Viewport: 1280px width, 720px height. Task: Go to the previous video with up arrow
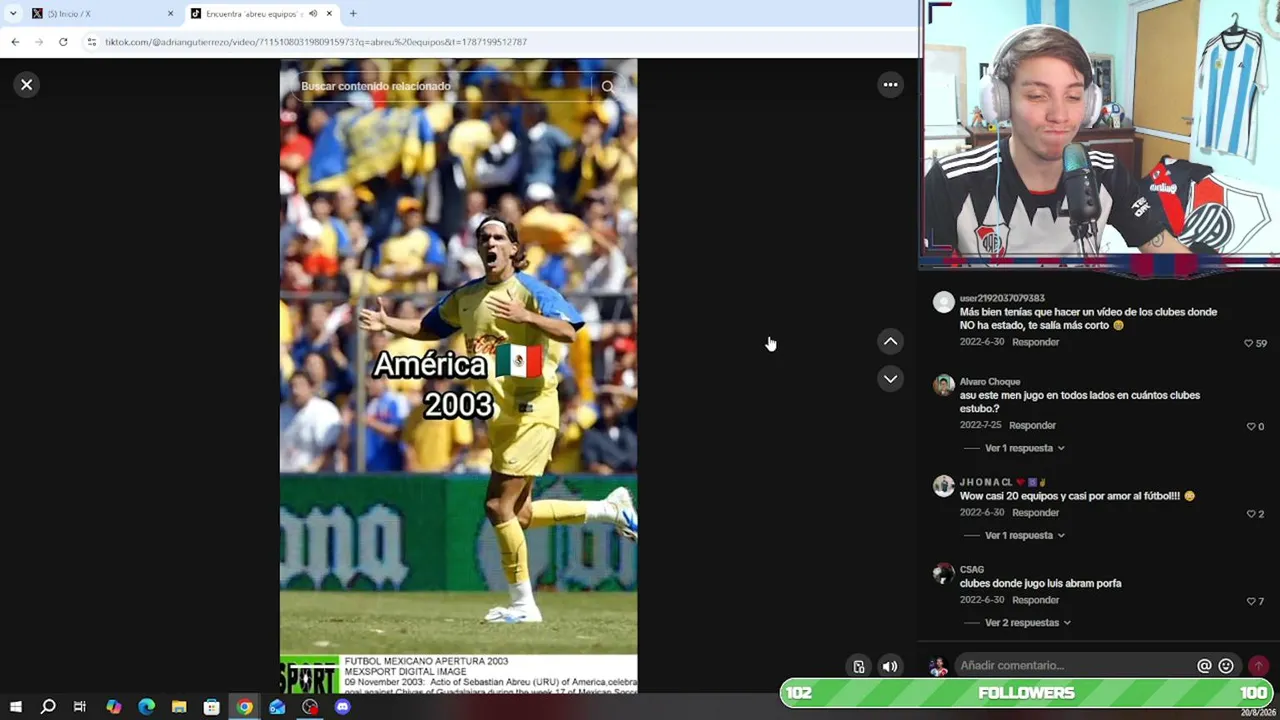click(890, 342)
